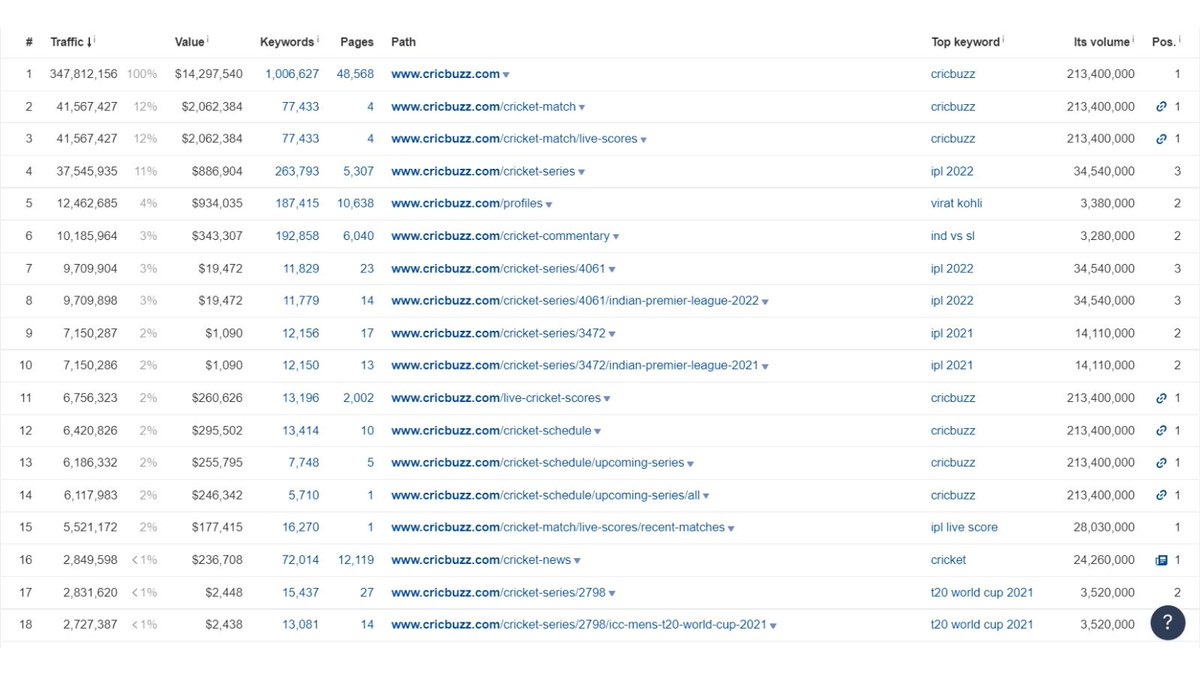
Task: Expand dropdown arrow beside /cricket-match/live-scores path
Action: [644, 140]
